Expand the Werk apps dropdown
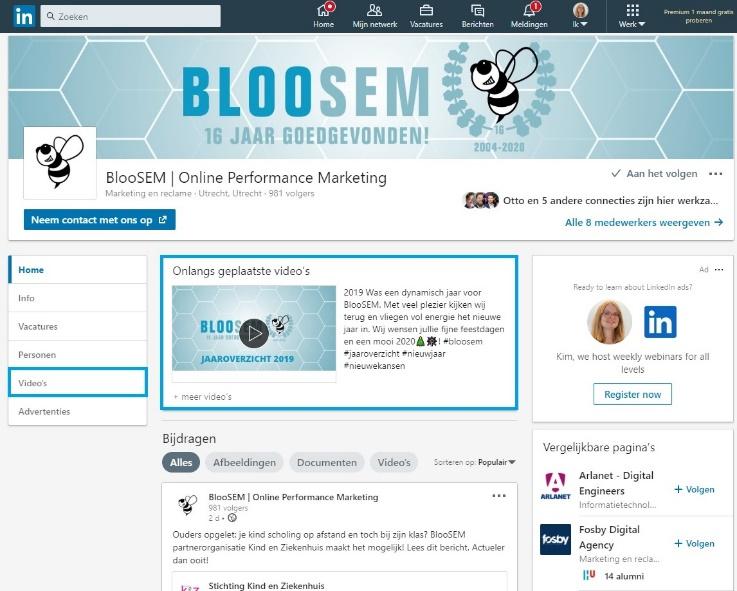Image resolution: width=737 pixels, height=591 pixels. click(632, 16)
